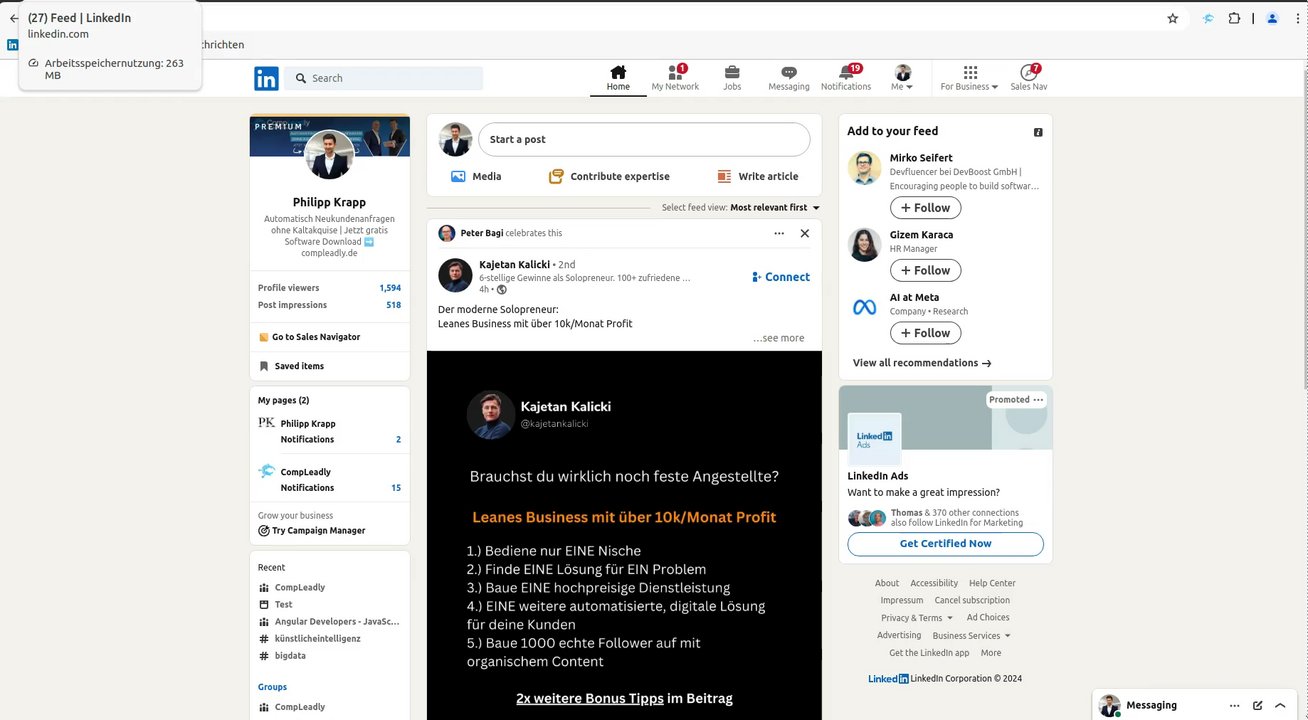
Task: Click the Add to your feed info icon
Action: pyautogui.click(x=1038, y=132)
